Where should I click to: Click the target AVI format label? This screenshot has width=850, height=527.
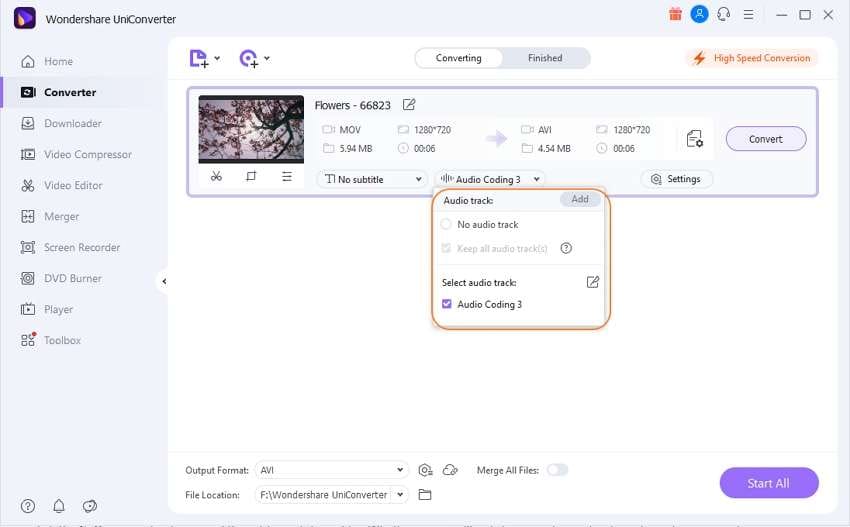[545, 130]
